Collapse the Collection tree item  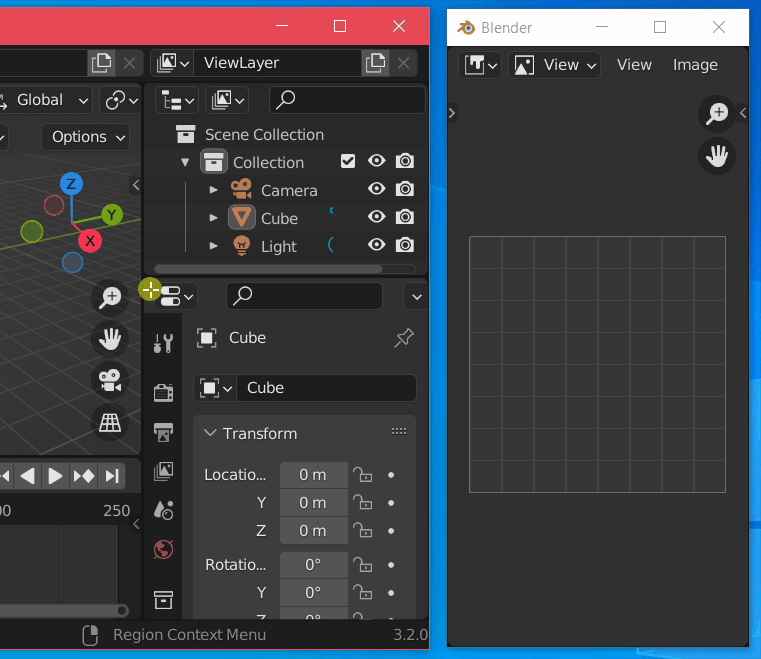pyautogui.click(x=185, y=162)
